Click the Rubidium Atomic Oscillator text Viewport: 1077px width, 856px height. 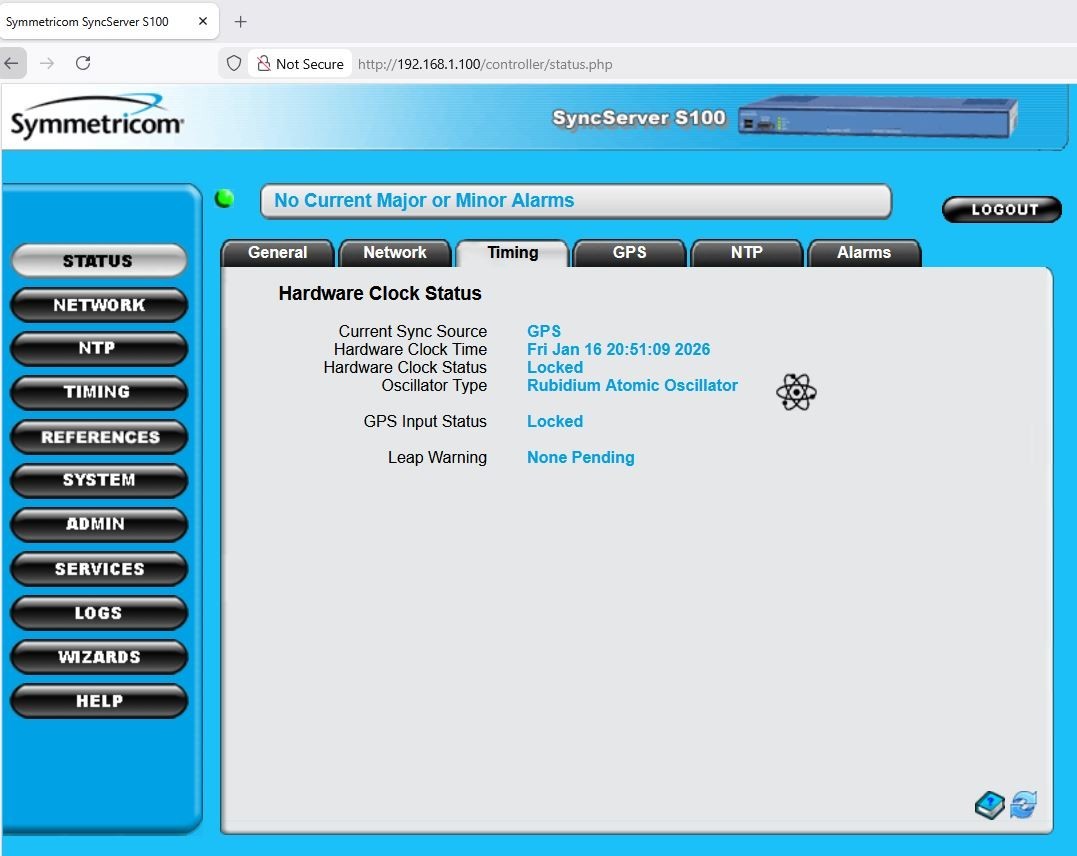click(632, 385)
